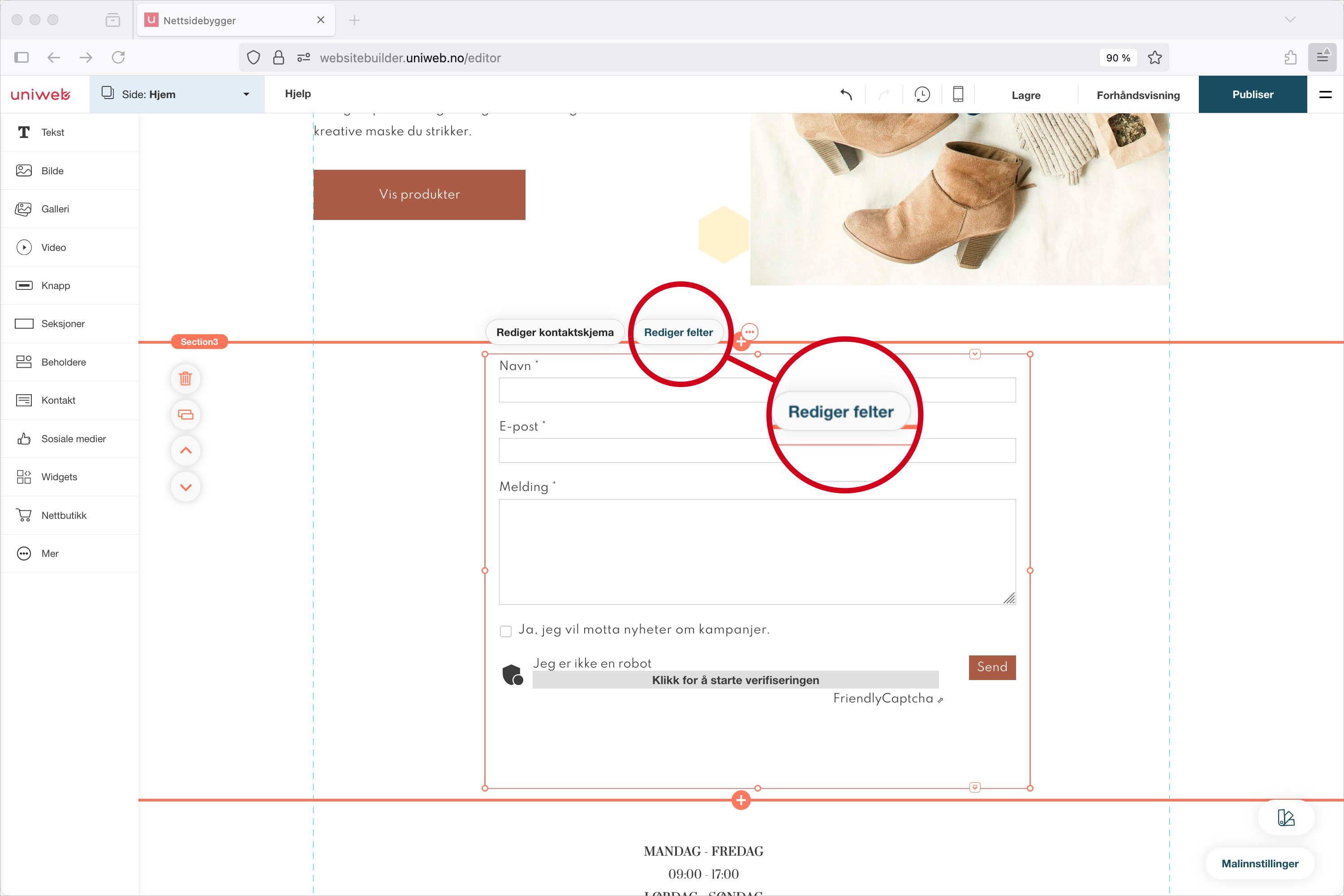Add element with plus at bottom of Section3
Viewport: 1344px width, 896px height.
pos(741,800)
